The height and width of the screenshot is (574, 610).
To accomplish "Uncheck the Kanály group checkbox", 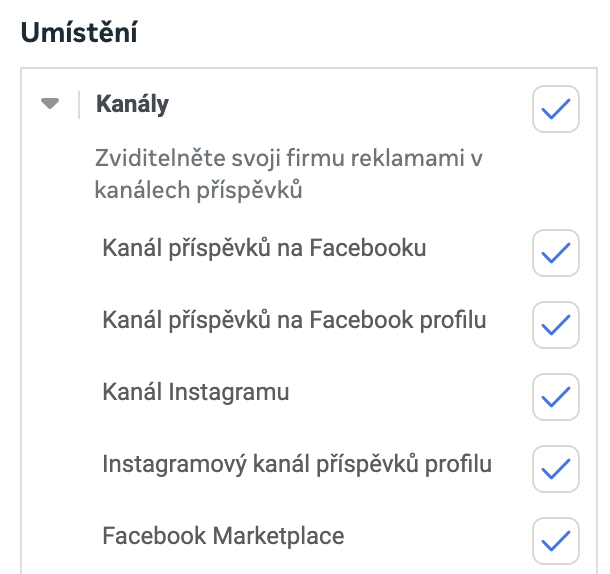I will click(555, 109).
